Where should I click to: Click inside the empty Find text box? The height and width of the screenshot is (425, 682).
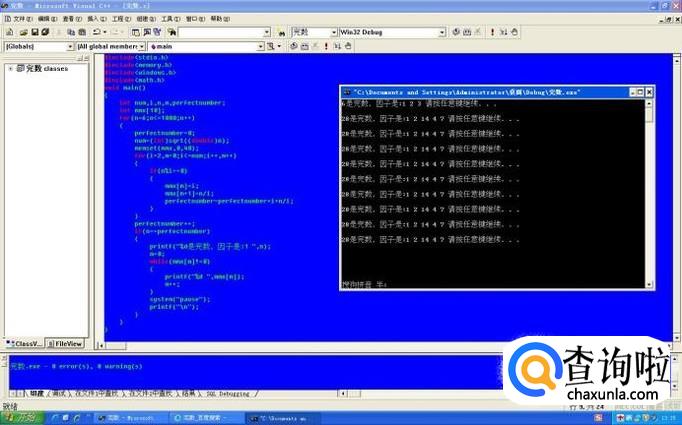[x=221, y=33]
